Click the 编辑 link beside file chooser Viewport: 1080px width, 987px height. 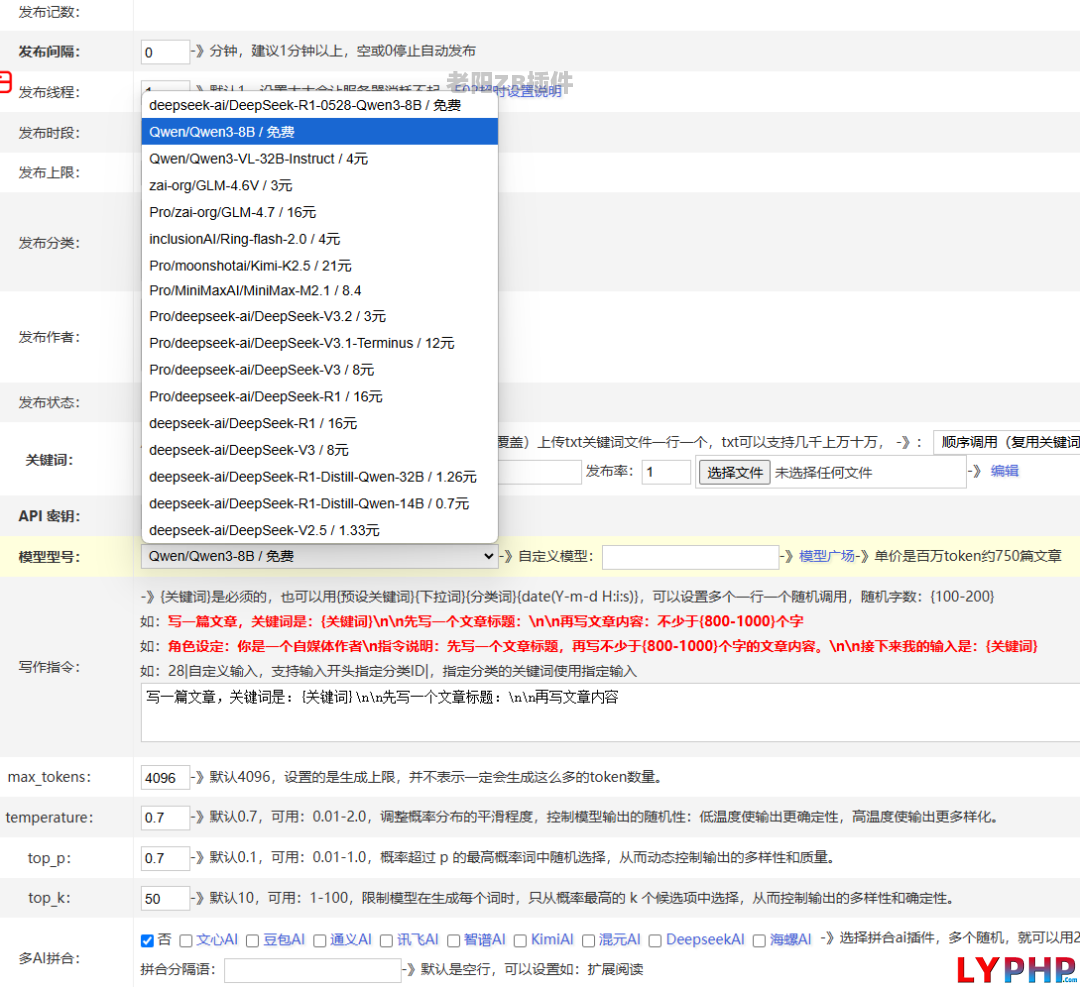1004,471
